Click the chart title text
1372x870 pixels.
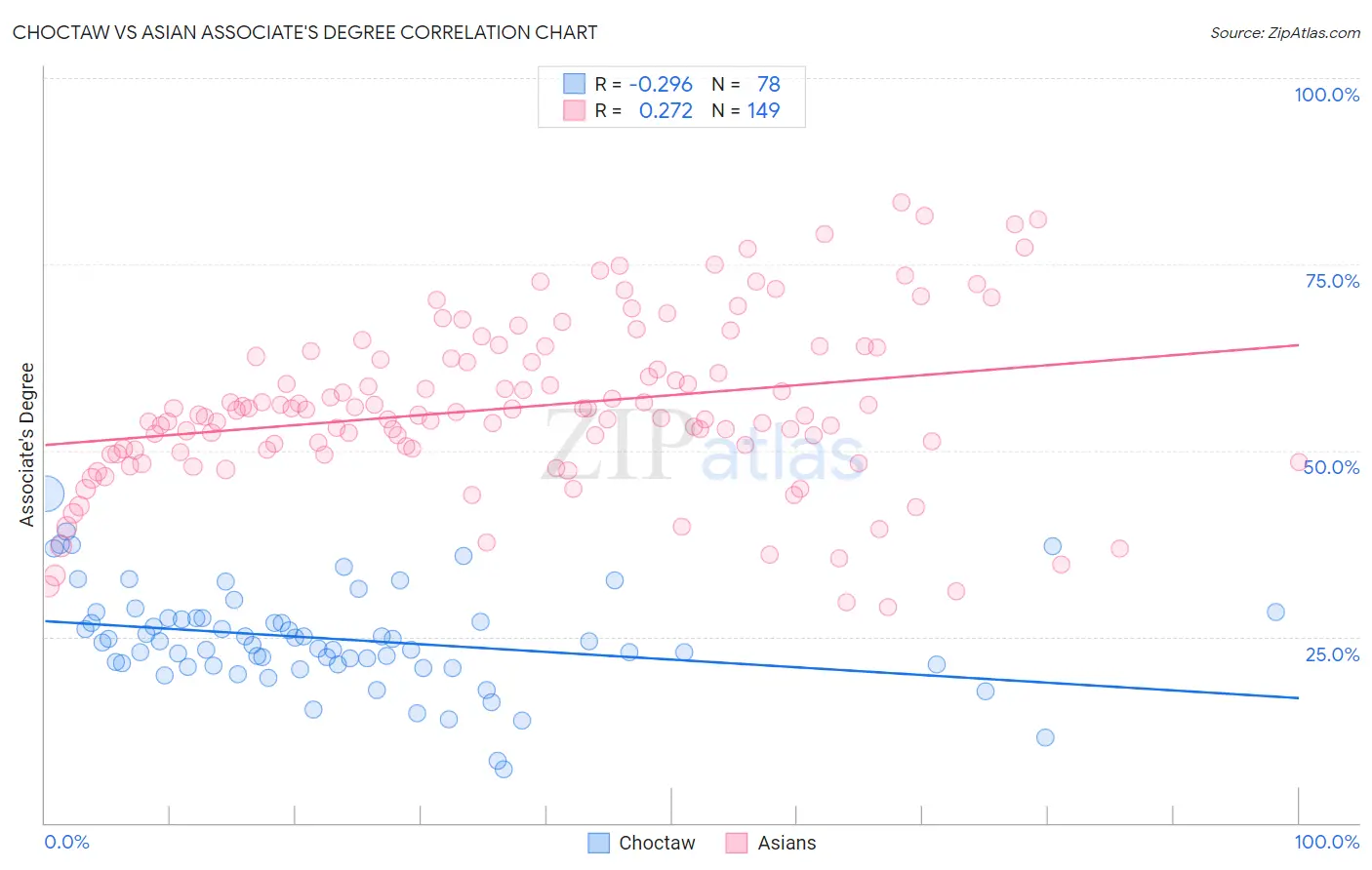(304, 32)
